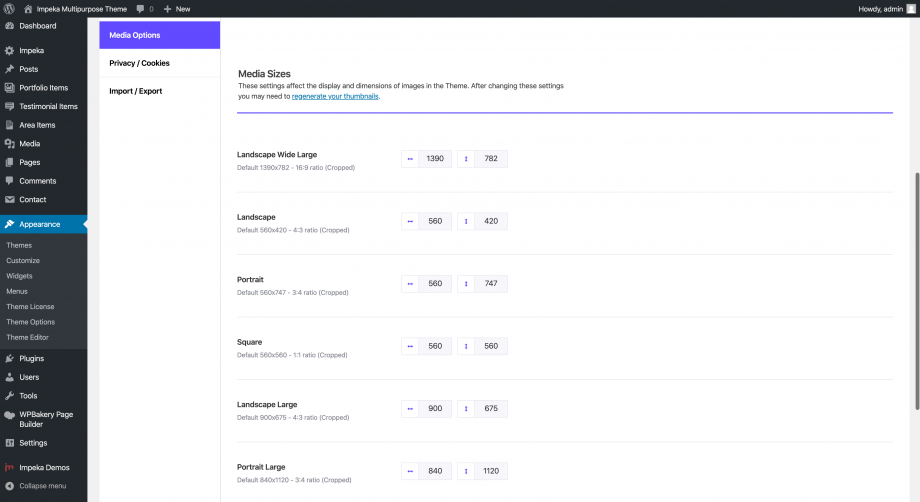
Task: Click Landscape Wide Large width field
Action: [x=434, y=159]
